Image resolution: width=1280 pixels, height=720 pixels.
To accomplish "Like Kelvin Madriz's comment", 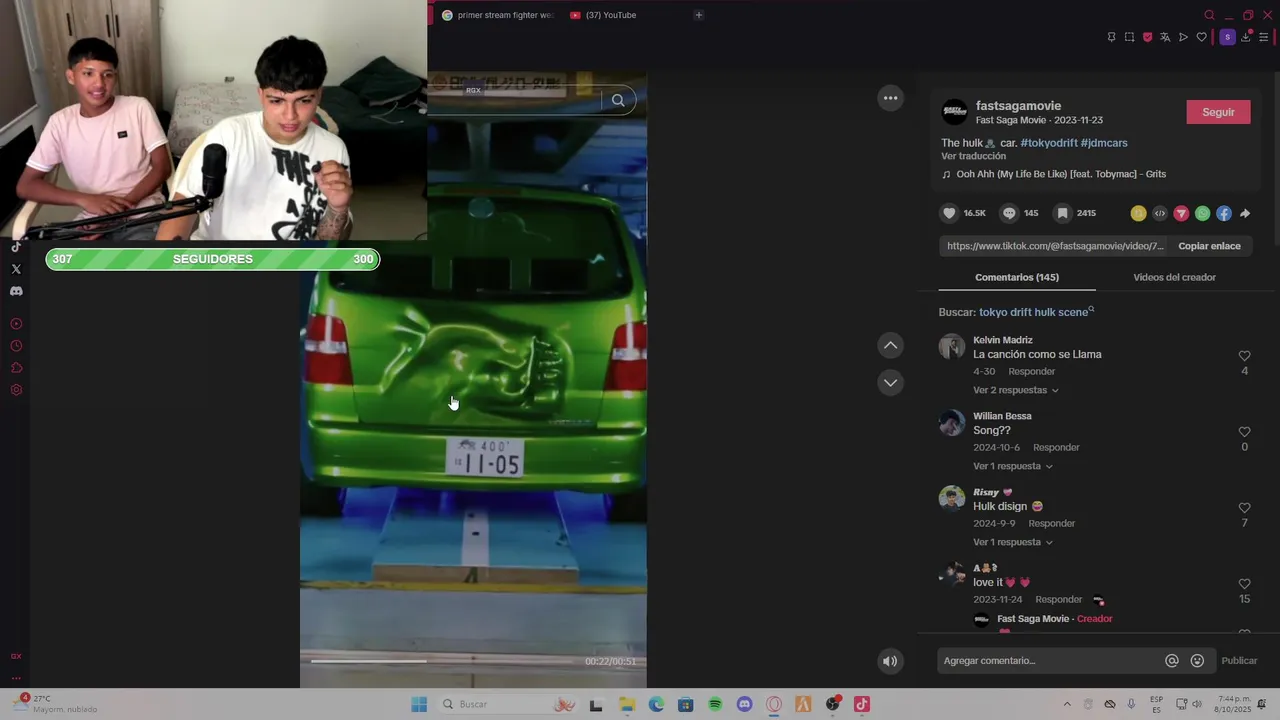I will [1244, 356].
